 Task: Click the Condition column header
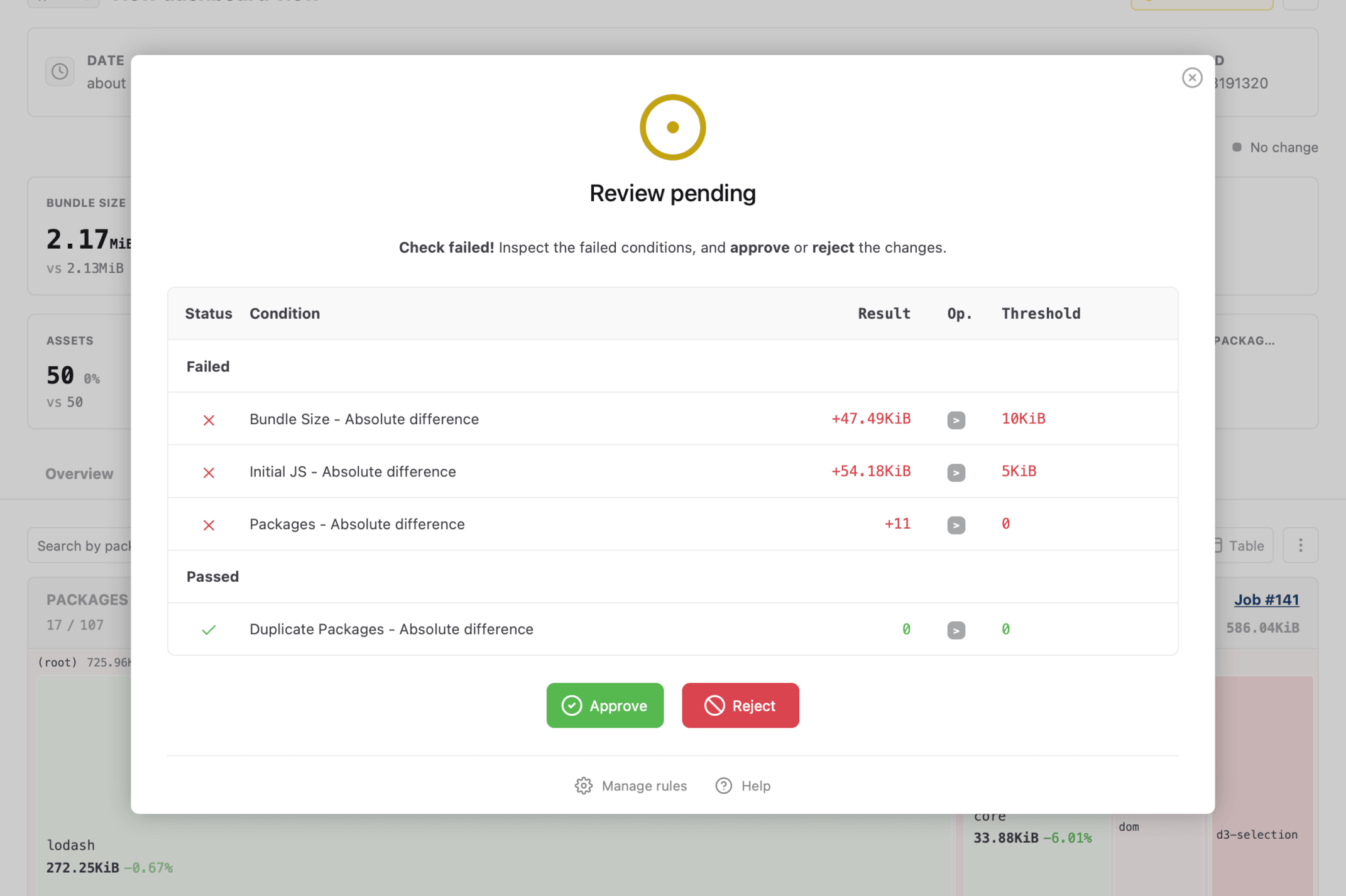285,314
